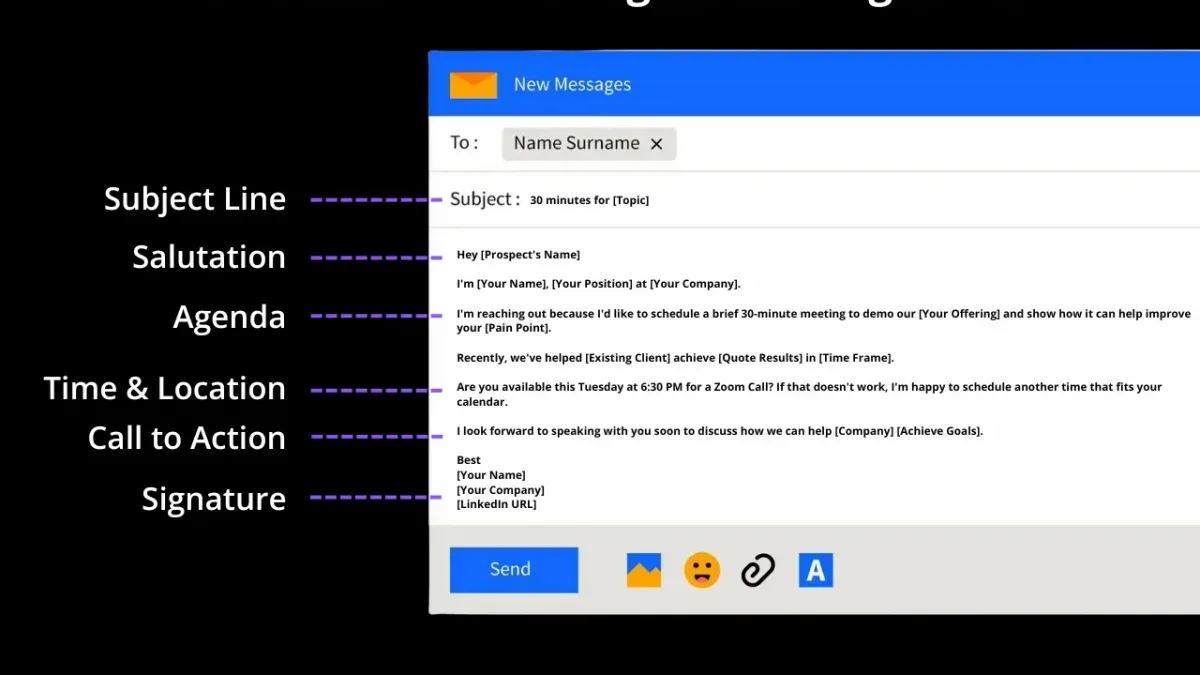Screen dimensions: 1200x675
Task: Open the text formatting A icon
Action: coord(816,570)
